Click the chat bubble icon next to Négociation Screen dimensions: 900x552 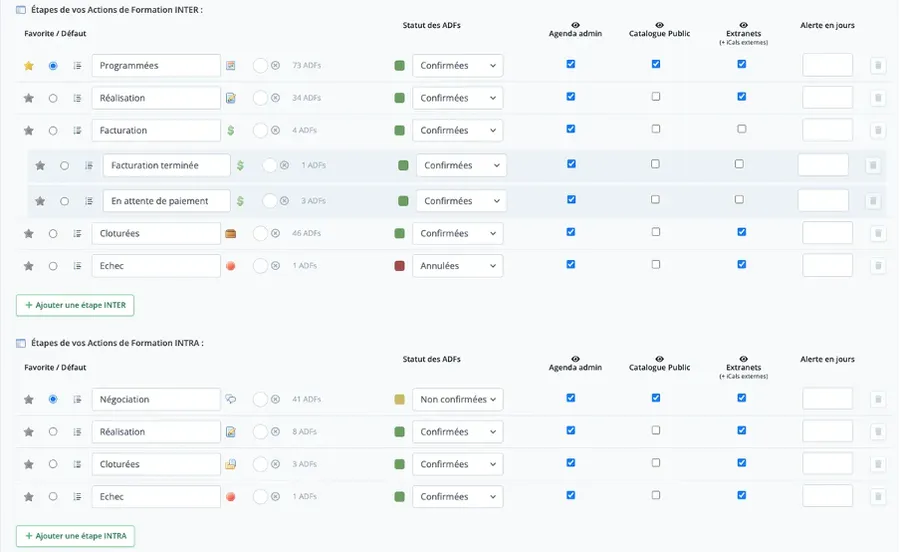231,400
